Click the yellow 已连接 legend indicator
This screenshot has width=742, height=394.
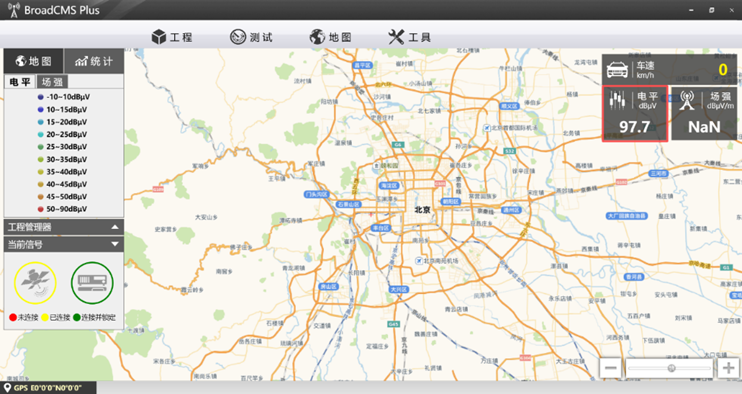(x=45, y=317)
